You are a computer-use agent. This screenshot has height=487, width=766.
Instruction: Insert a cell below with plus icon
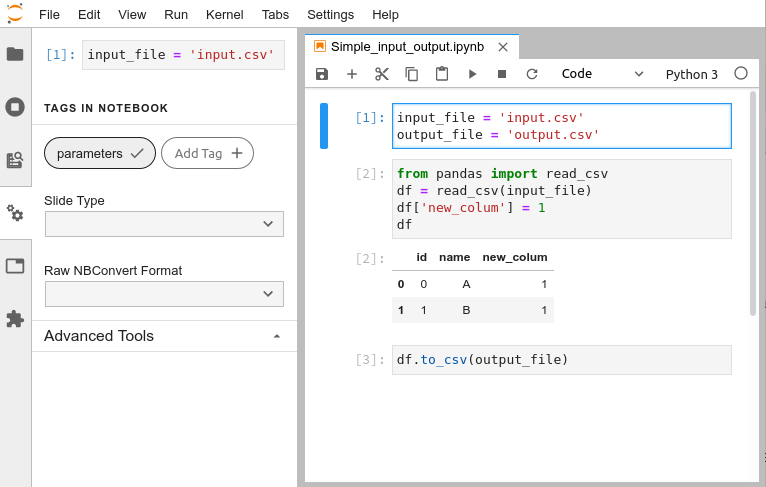(352, 74)
